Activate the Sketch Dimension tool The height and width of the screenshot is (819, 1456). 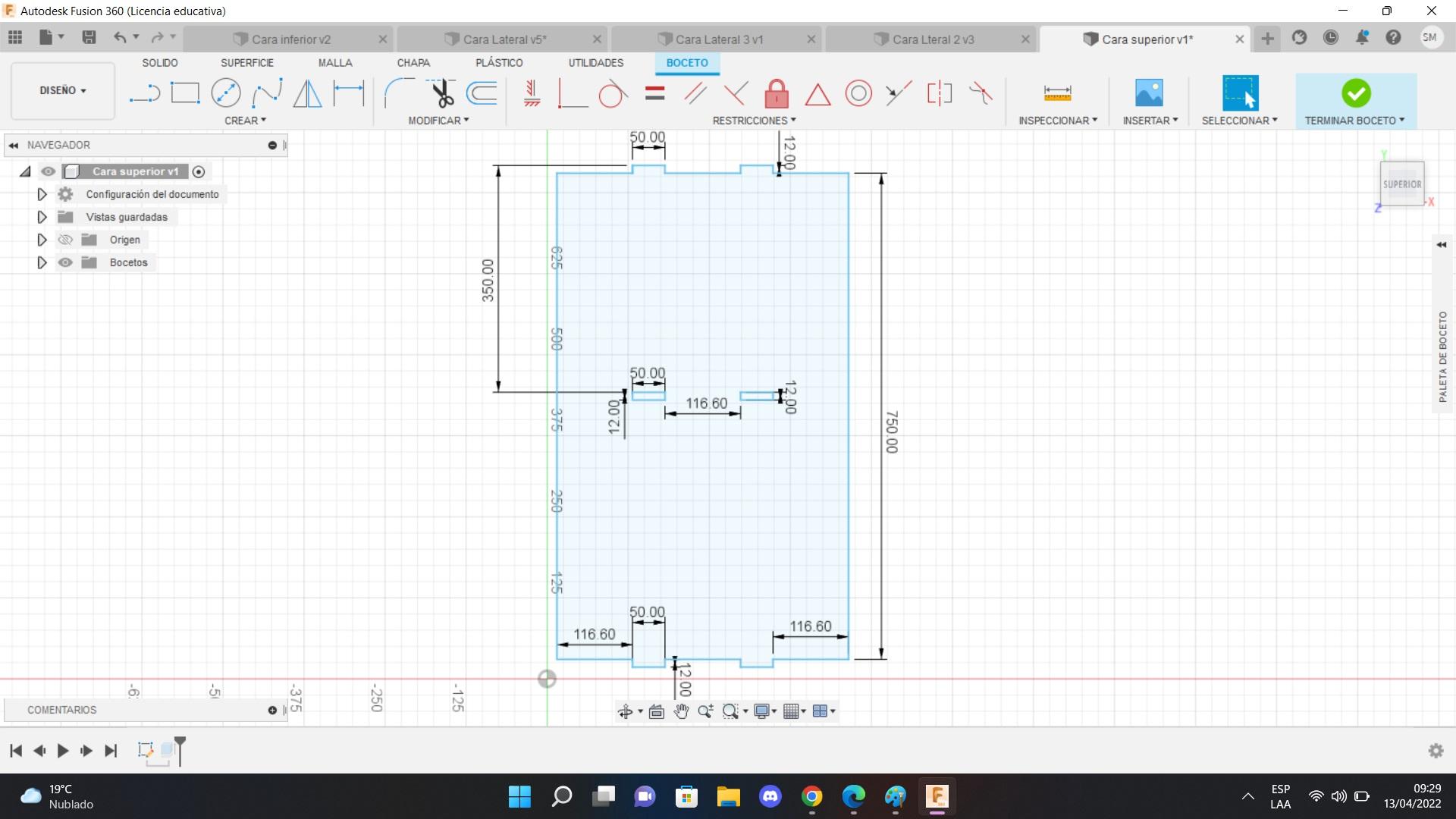click(349, 93)
